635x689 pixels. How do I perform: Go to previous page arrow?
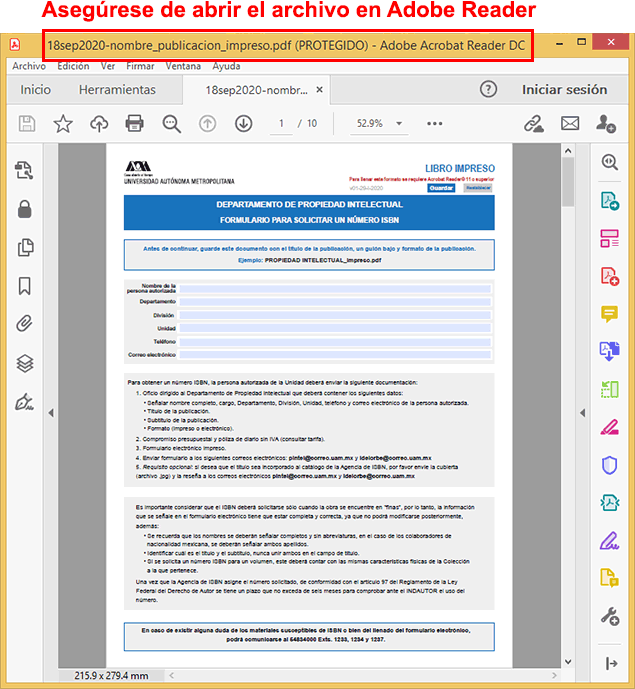(207, 123)
